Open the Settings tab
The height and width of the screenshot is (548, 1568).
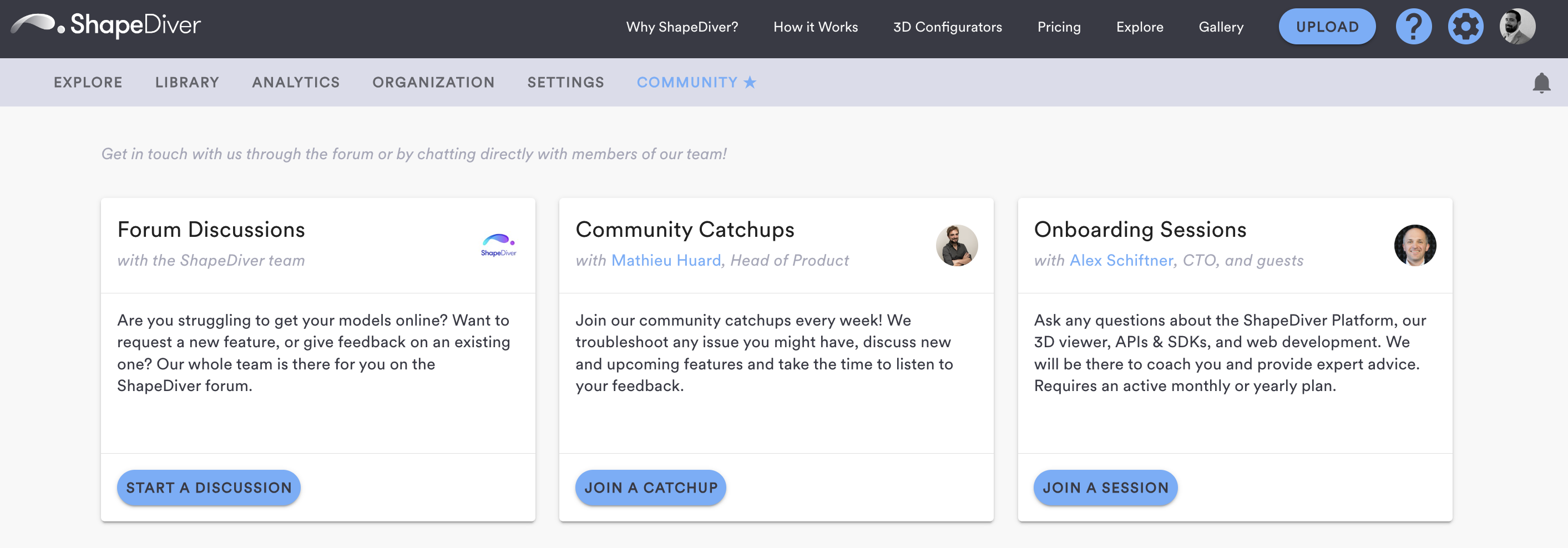(565, 83)
